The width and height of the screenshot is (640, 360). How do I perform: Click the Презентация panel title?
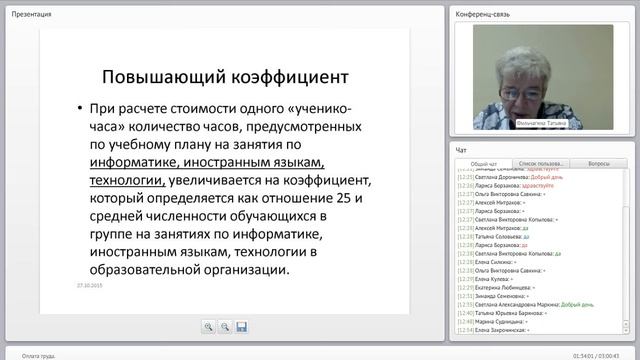(31, 14)
